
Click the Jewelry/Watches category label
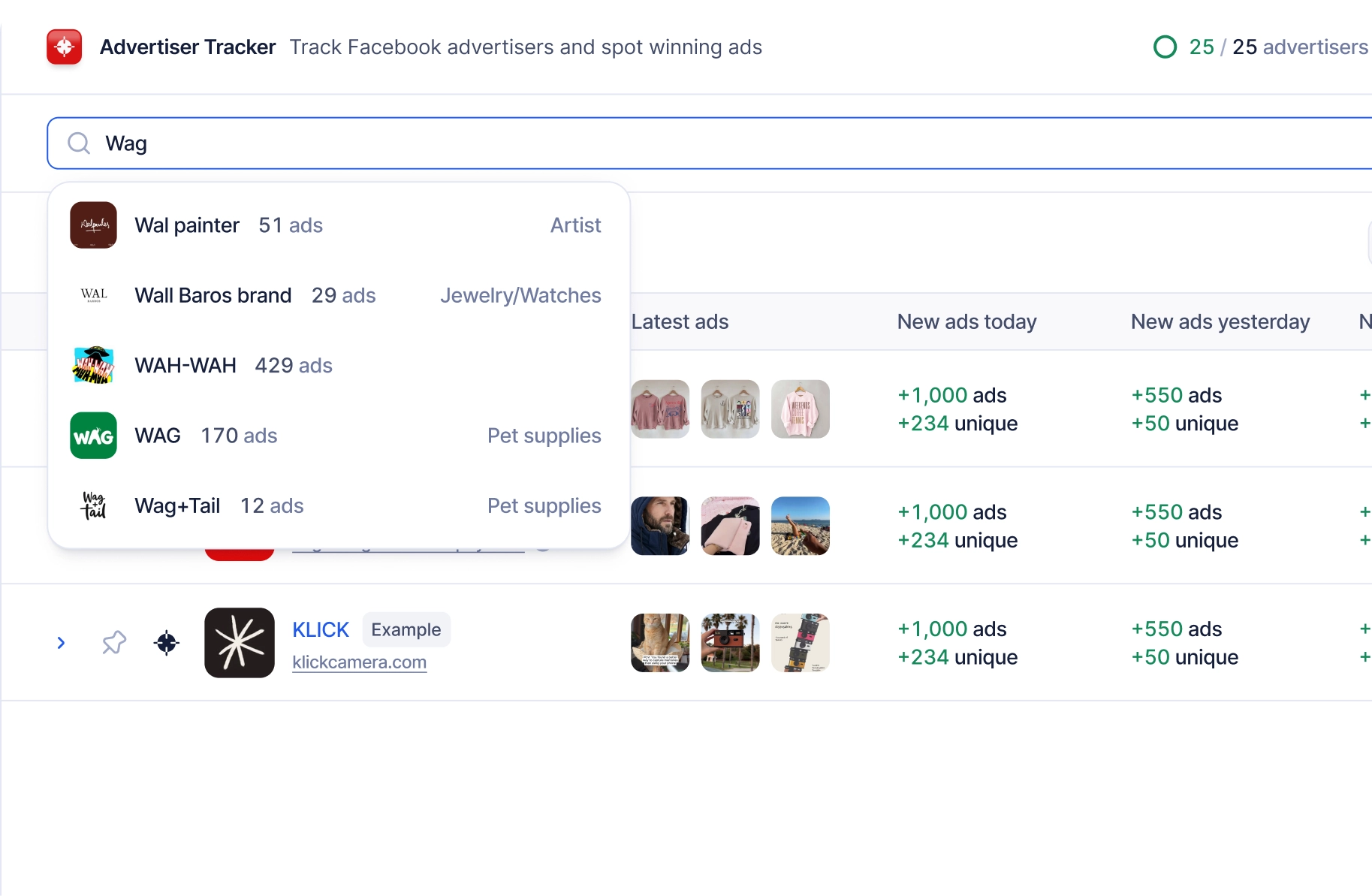tap(520, 295)
